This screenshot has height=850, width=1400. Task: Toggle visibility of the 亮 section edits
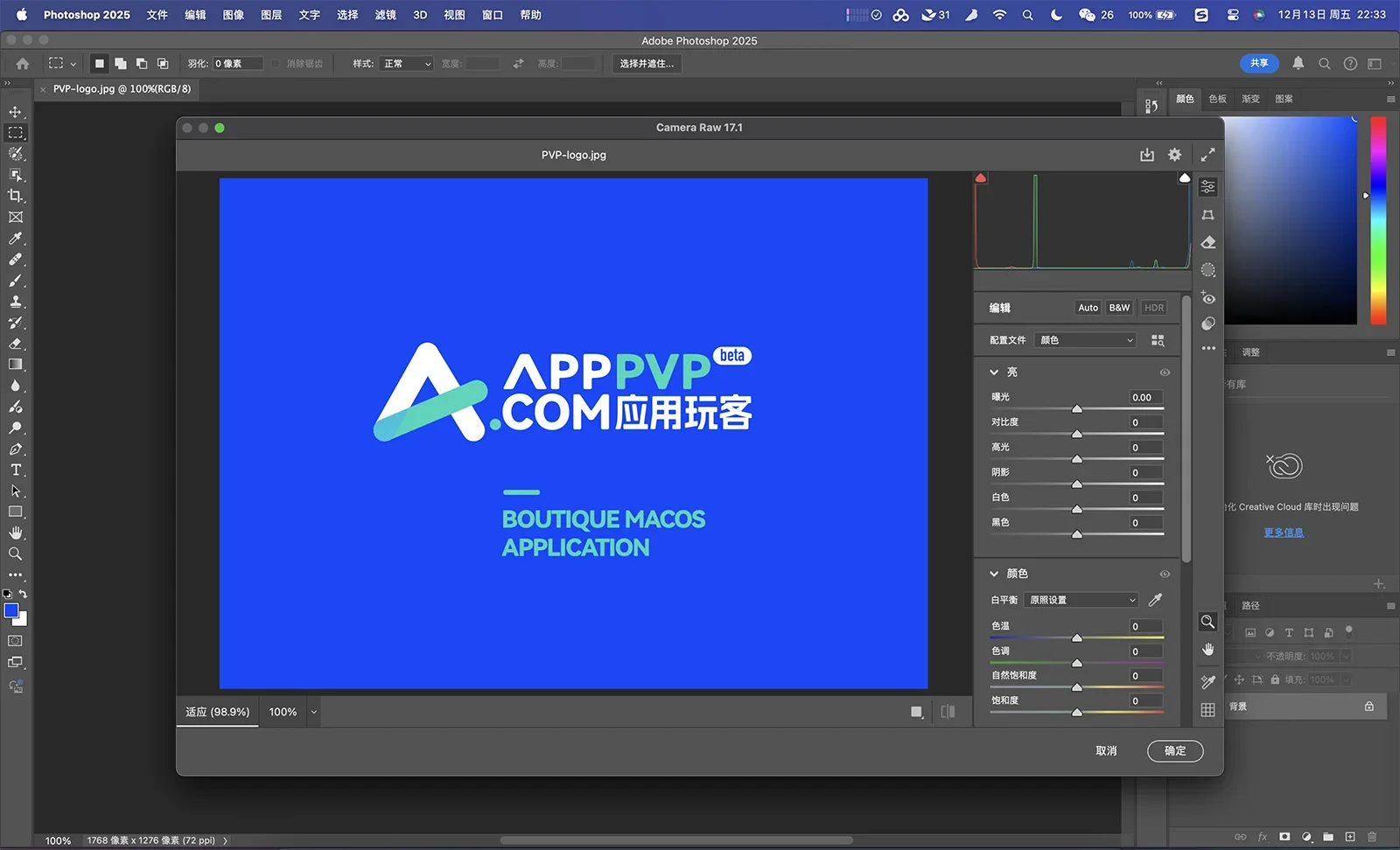pyautogui.click(x=1165, y=373)
